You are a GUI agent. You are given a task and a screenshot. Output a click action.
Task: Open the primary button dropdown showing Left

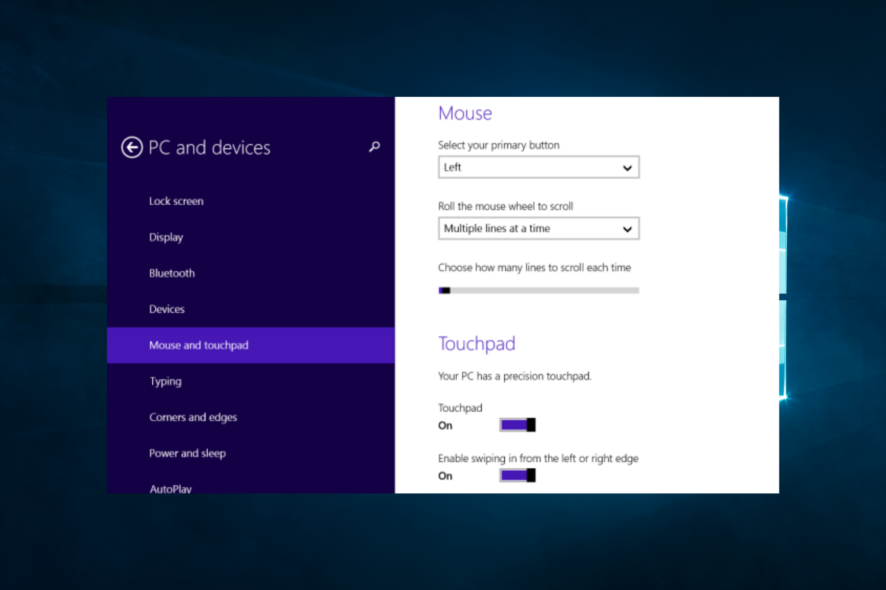coord(538,167)
